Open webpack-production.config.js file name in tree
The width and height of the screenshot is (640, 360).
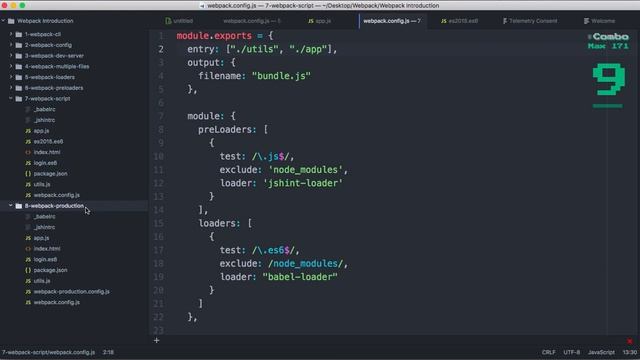71,291
